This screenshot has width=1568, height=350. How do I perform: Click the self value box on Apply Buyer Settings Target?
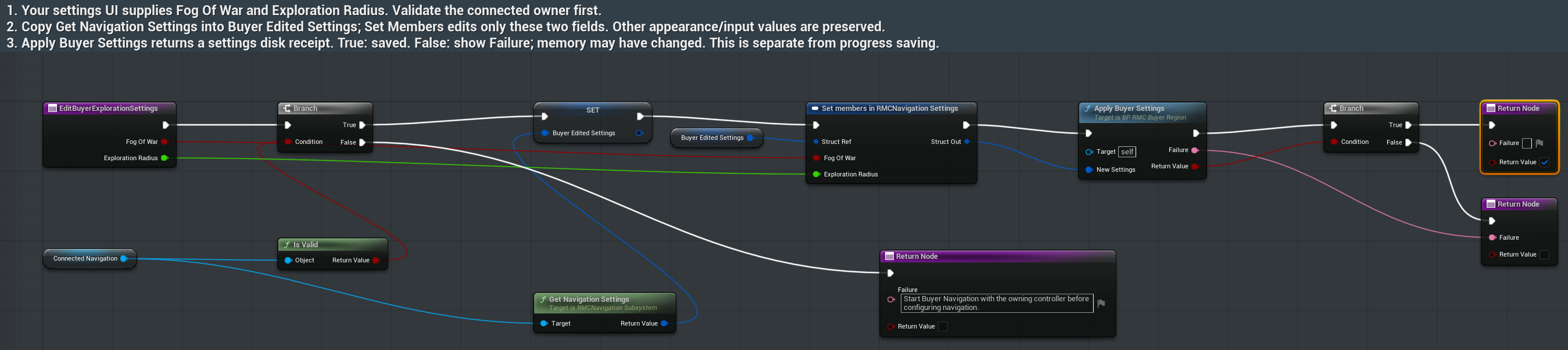(1127, 152)
